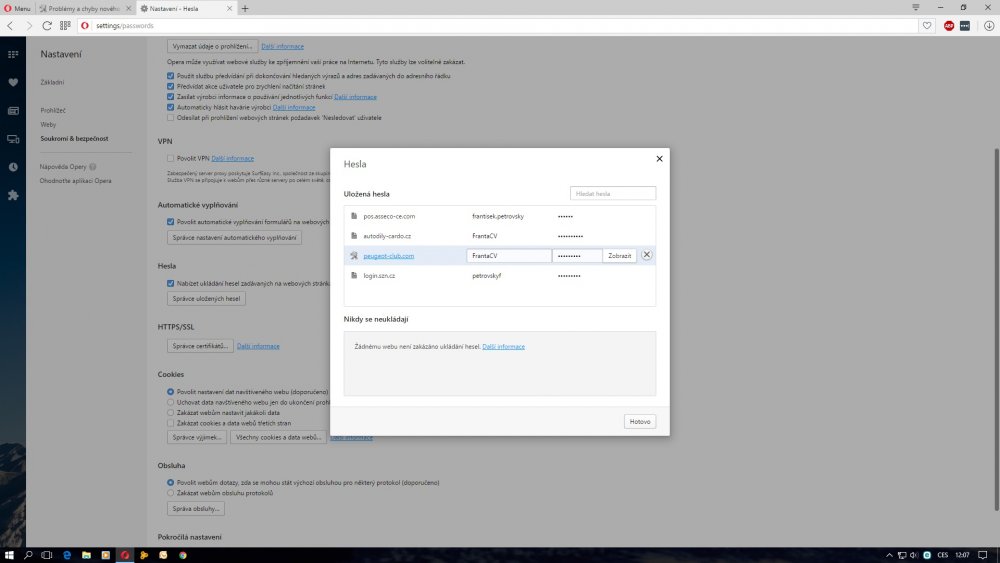Select Zakázat webům obsluhu protokolů radio

[170, 493]
